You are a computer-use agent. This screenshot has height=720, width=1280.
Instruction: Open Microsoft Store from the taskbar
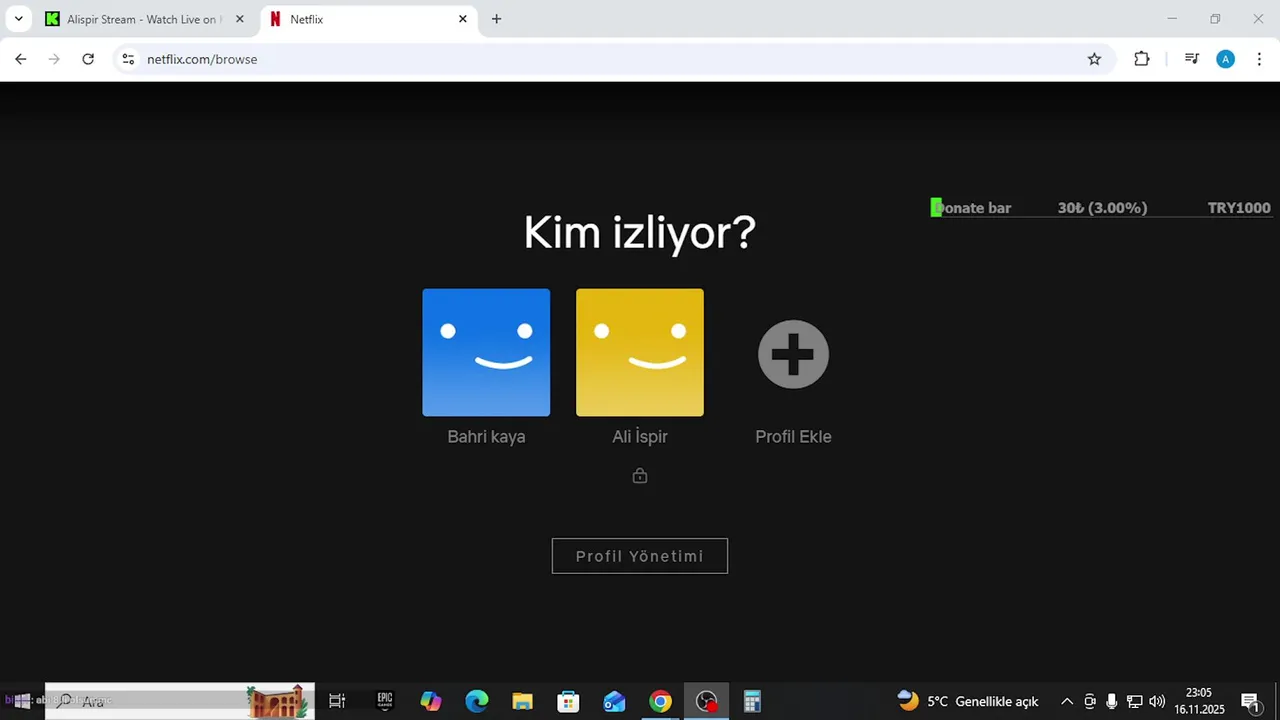pos(568,701)
